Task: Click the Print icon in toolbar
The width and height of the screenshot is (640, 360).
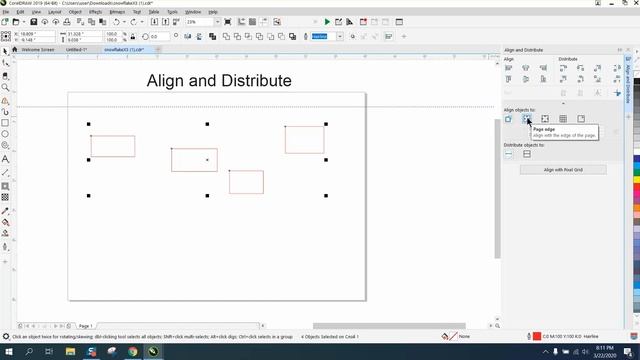Action: pos(67,22)
